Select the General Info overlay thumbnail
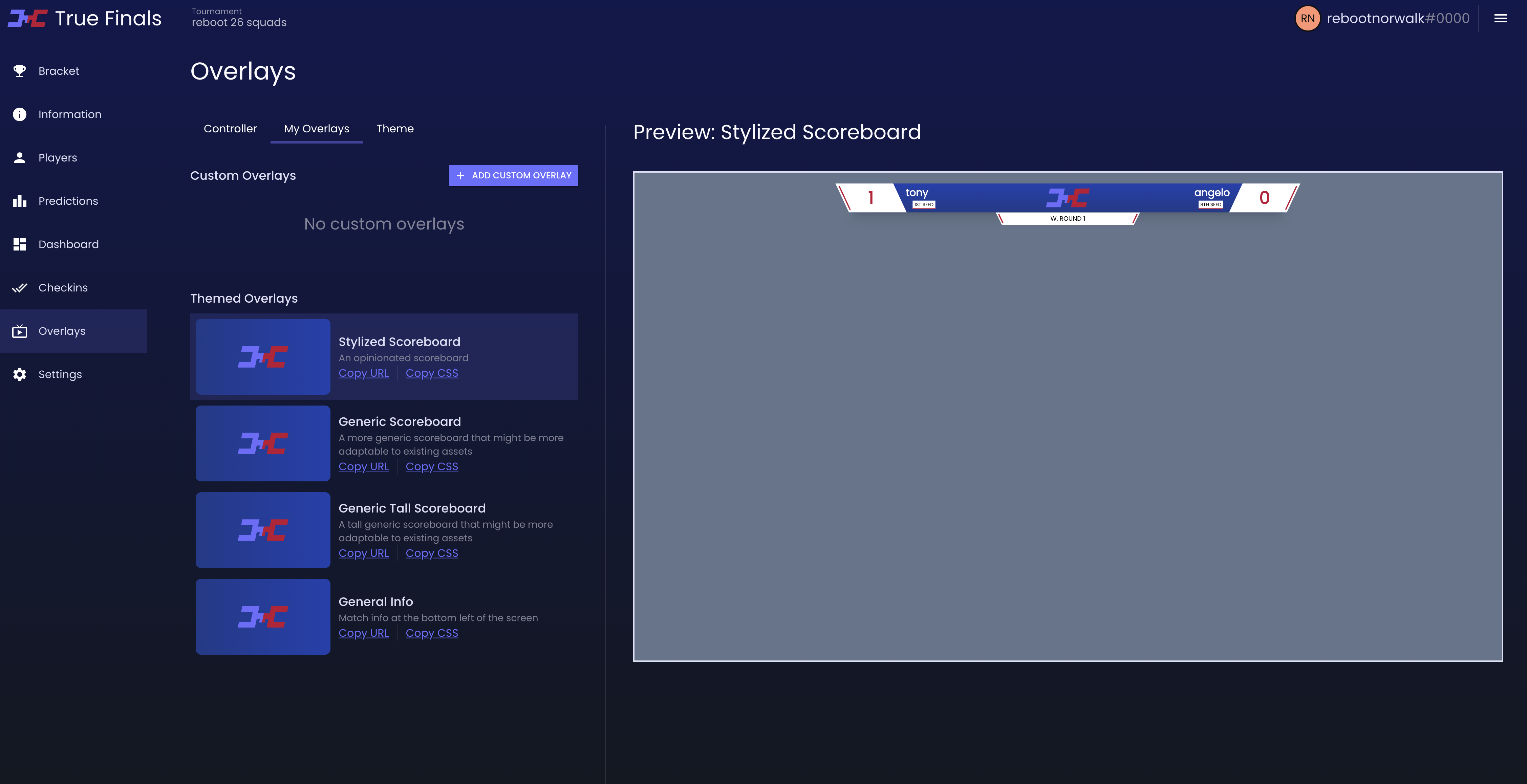This screenshot has height=784, width=1527. pyautogui.click(x=263, y=617)
